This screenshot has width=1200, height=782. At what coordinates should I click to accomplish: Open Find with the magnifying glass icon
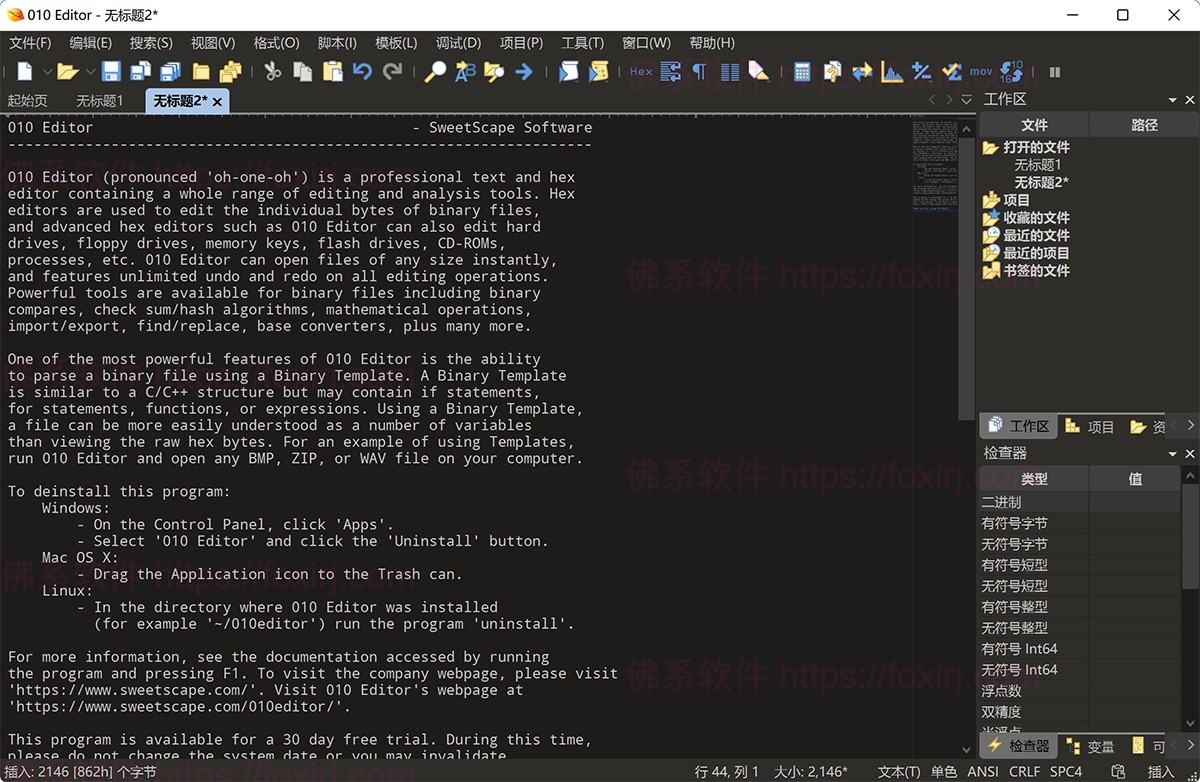[435, 72]
